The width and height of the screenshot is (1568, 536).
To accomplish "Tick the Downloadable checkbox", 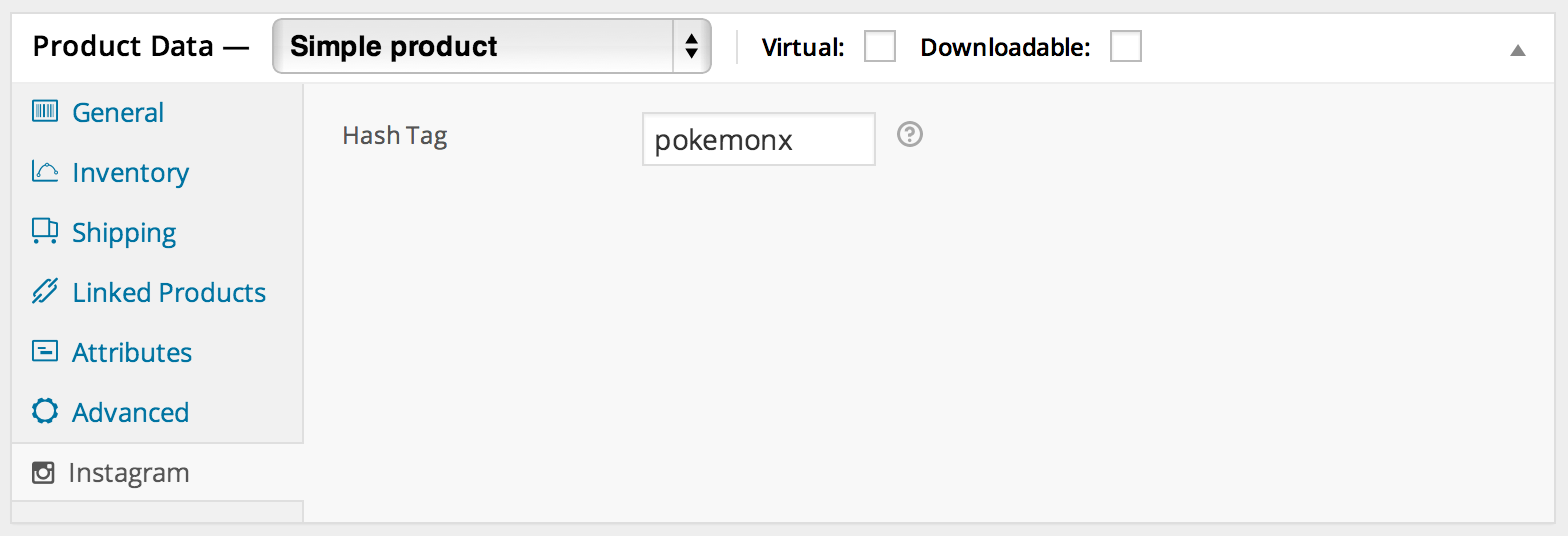I will click(1126, 47).
